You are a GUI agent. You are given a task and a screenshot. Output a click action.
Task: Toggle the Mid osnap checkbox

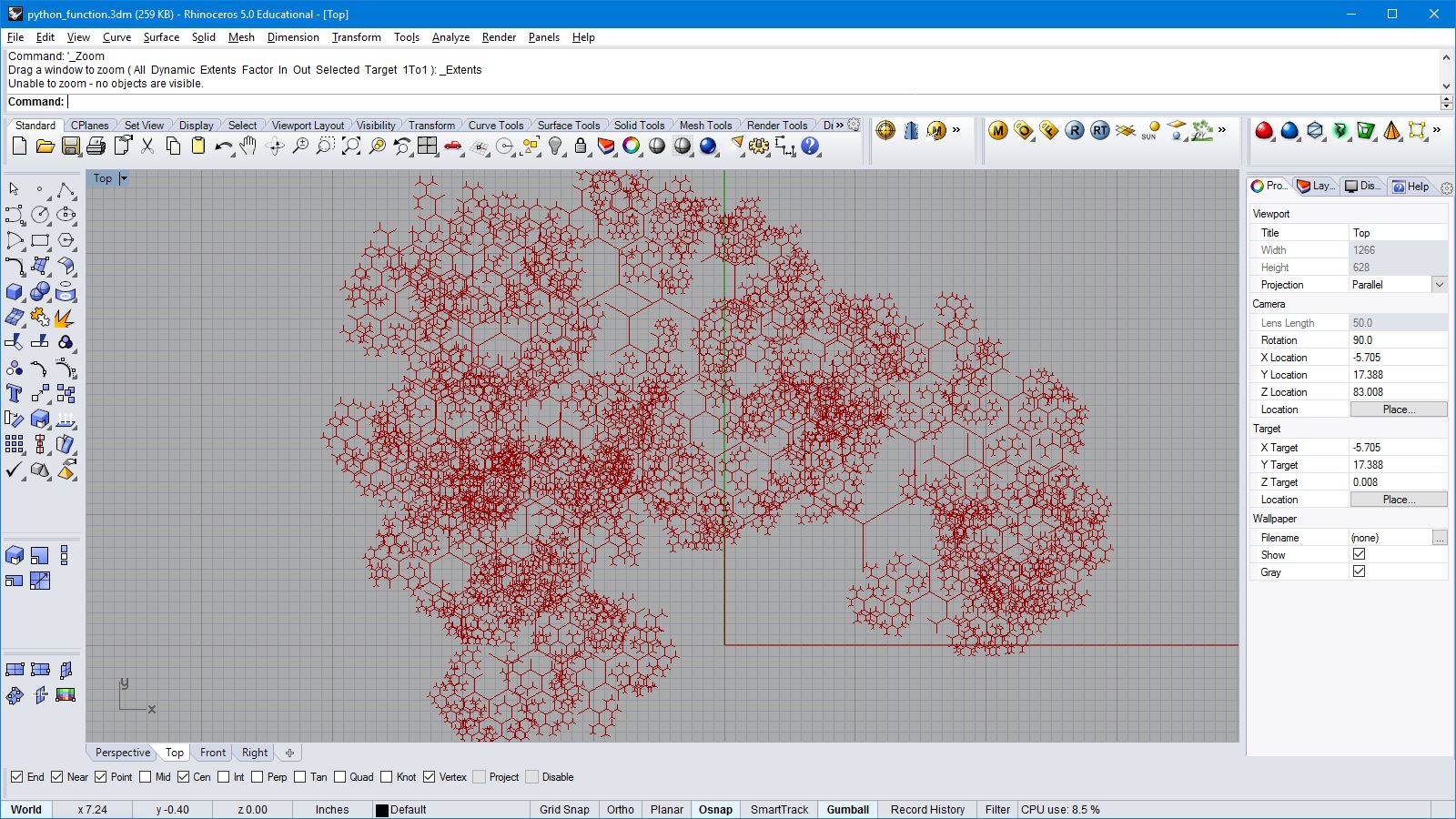pos(146,777)
